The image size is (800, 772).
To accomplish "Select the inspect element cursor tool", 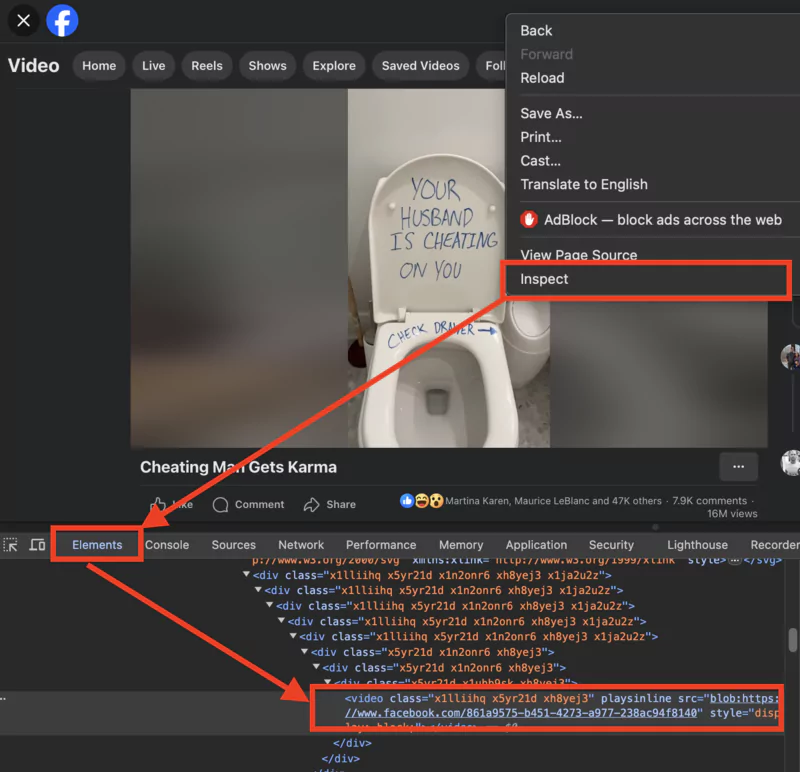I will (x=10, y=545).
